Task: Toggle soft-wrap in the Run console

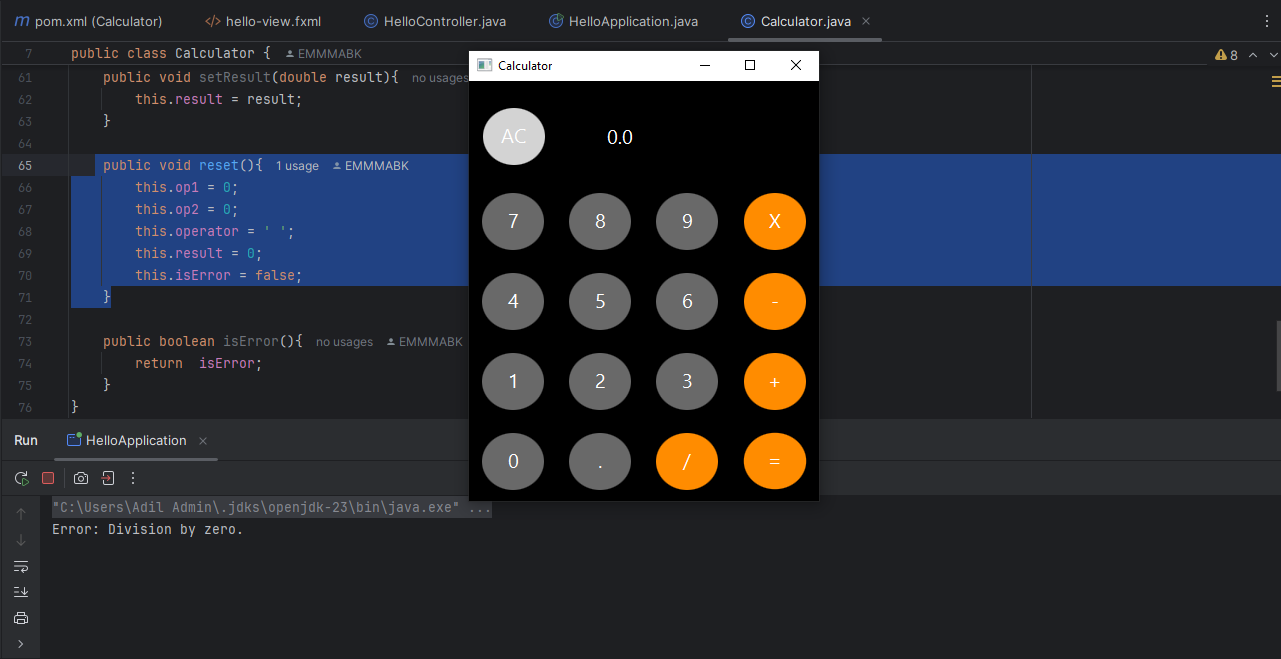Action: tap(21, 566)
